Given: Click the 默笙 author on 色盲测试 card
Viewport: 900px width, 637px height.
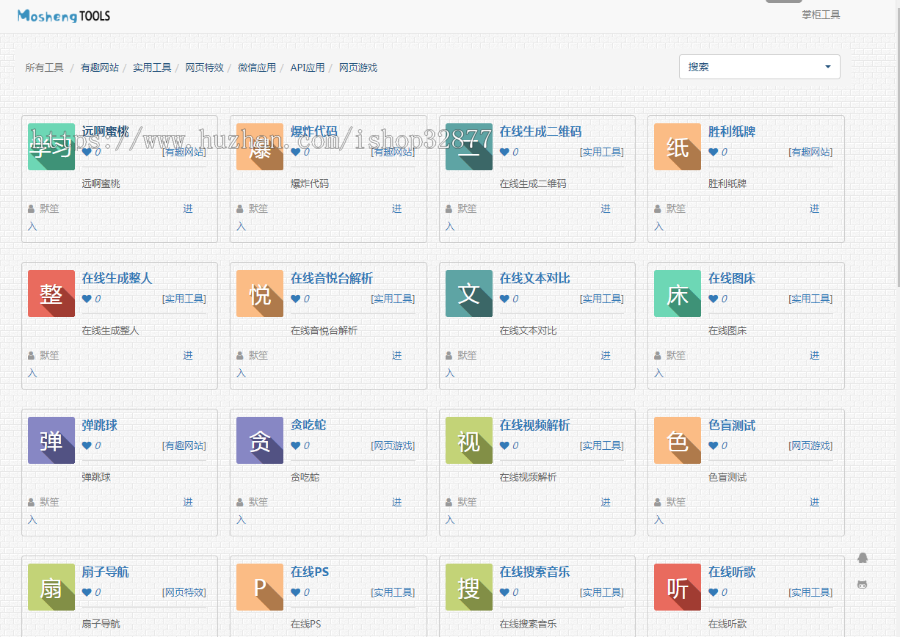Looking at the screenshot, I should pos(676,502).
